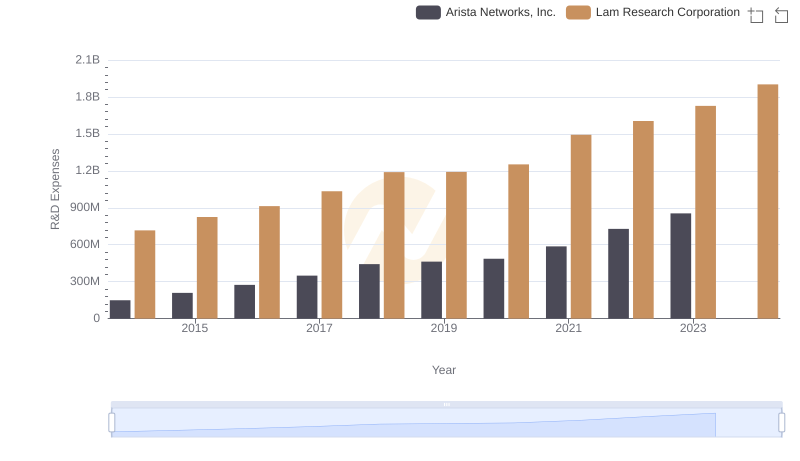
Task: Click the Lam Research bar for 2019
Action: click(x=456, y=245)
